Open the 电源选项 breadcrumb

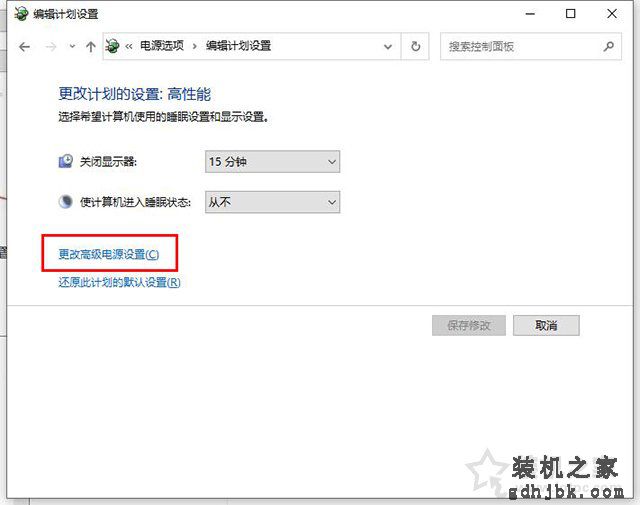[162, 46]
